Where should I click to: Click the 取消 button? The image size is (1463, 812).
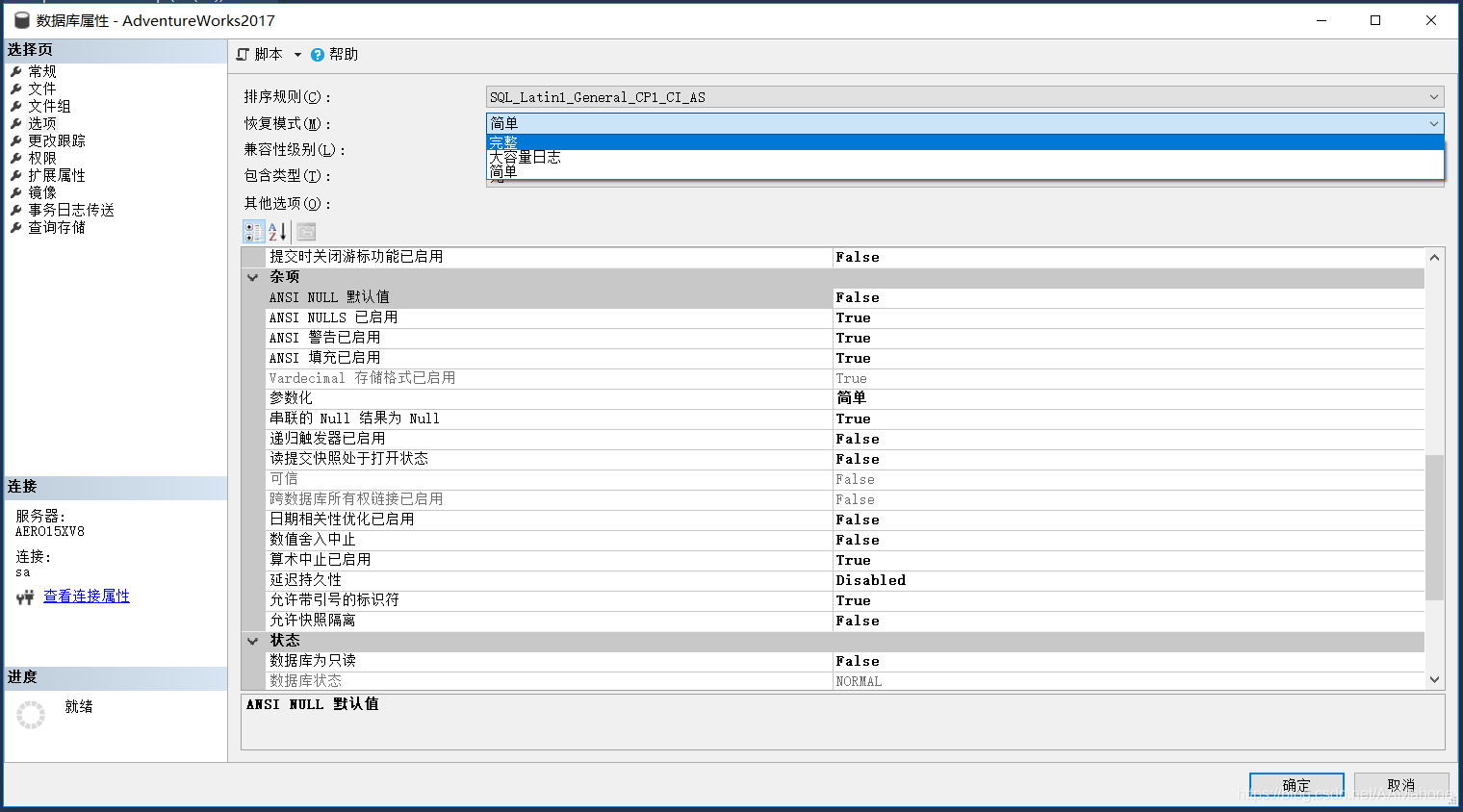tap(1401, 785)
